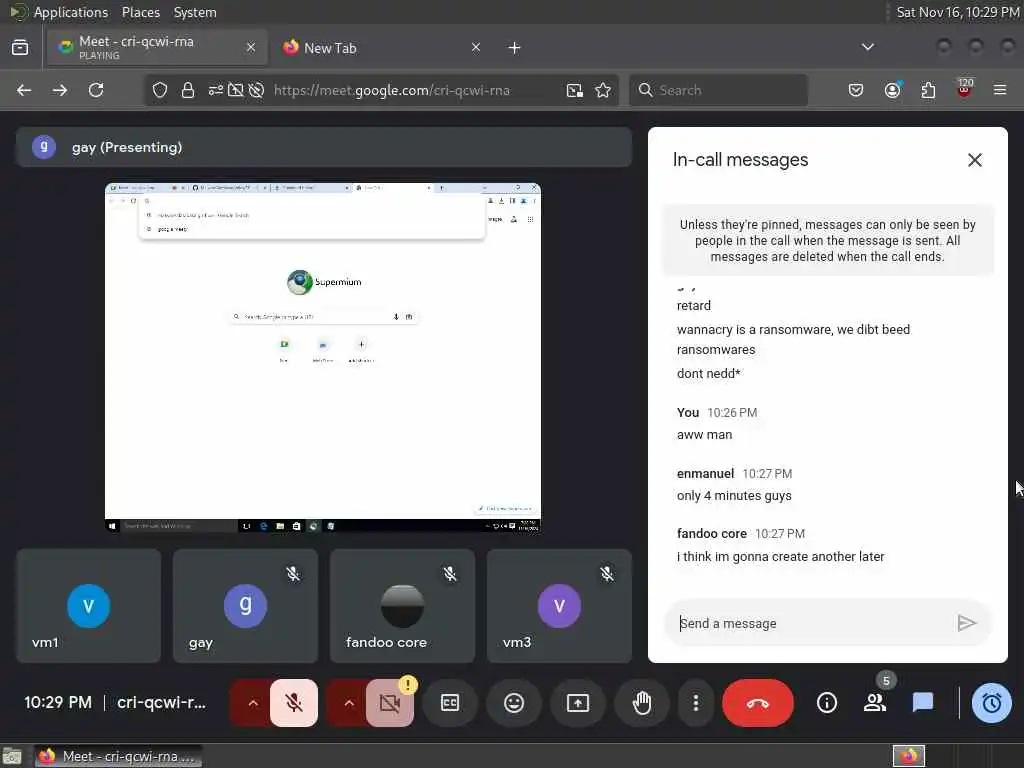Open a new browser tab
The width and height of the screenshot is (1024, 768).
coord(515,48)
